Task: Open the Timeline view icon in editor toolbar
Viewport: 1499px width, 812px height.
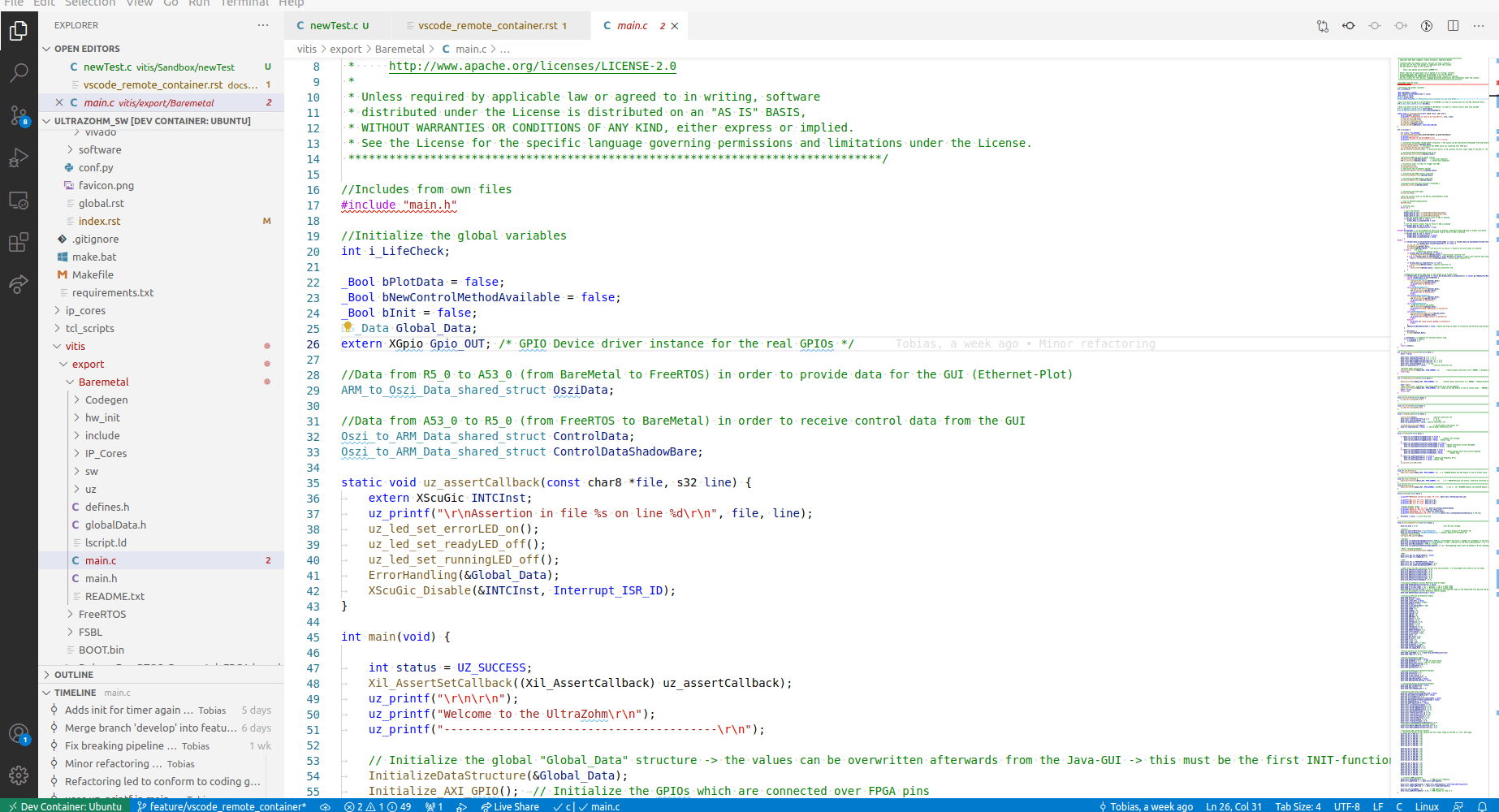Action: coord(1427,25)
